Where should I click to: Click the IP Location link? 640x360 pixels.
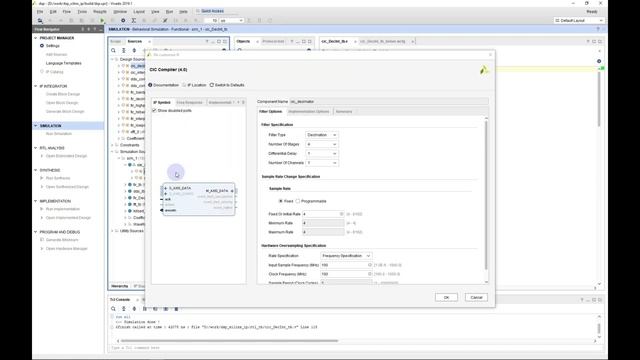point(196,85)
